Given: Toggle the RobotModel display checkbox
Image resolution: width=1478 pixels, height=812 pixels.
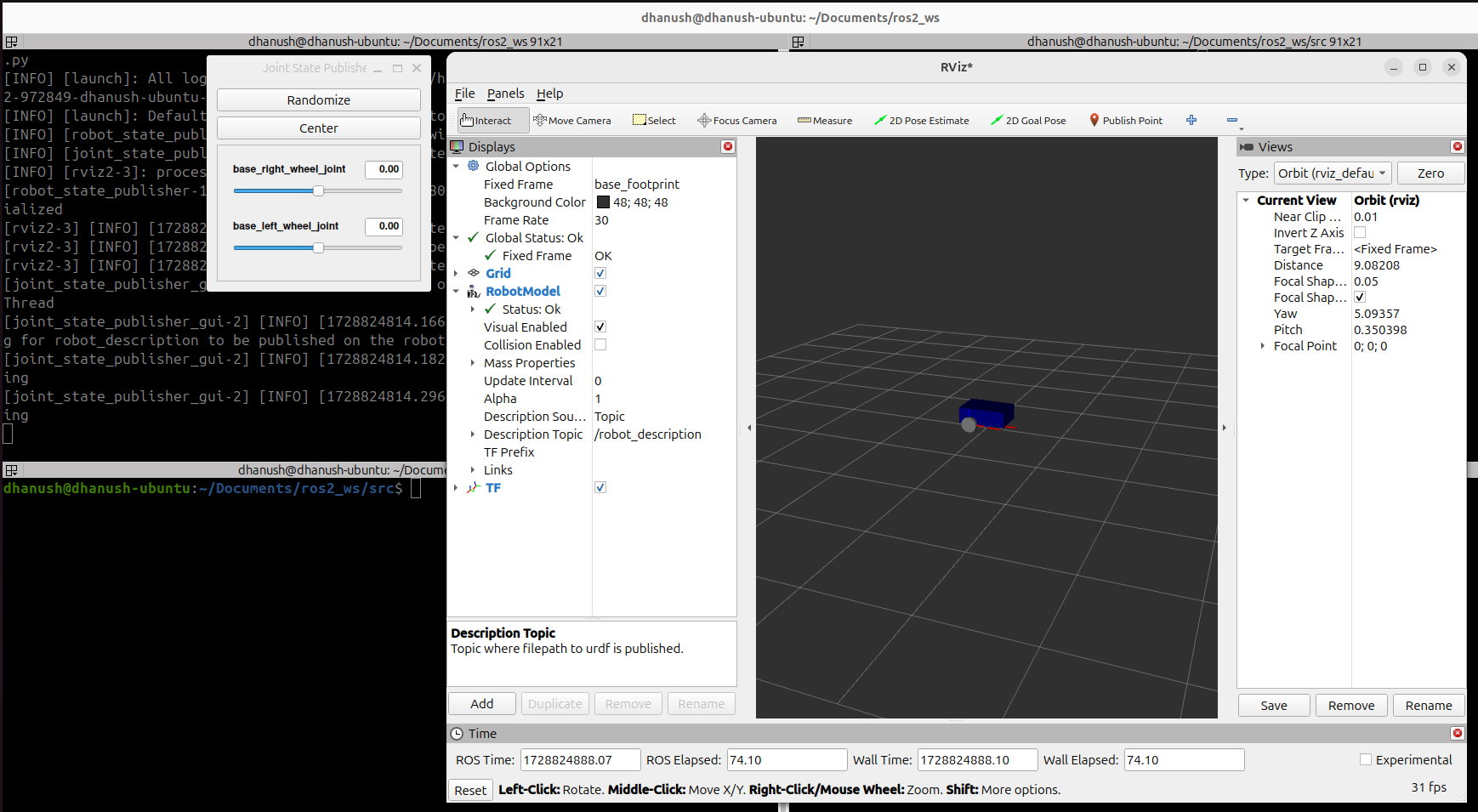Looking at the screenshot, I should tap(600, 291).
